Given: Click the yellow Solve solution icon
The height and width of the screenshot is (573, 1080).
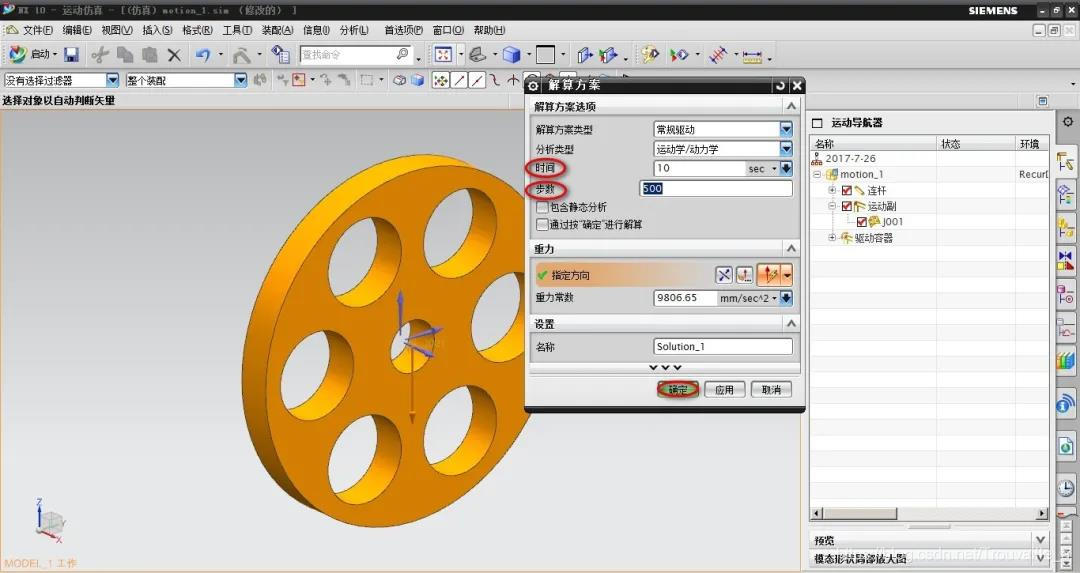Looking at the screenshot, I should pyautogui.click(x=650, y=54).
